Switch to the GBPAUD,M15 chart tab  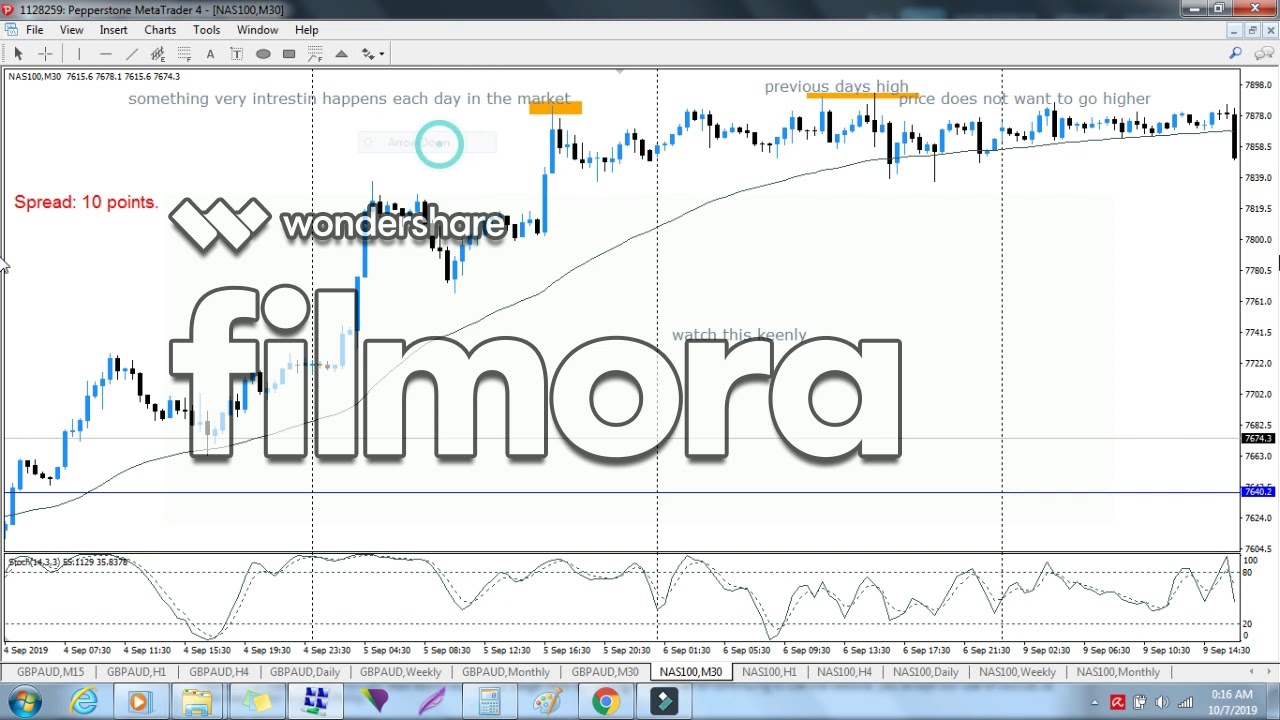50,672
